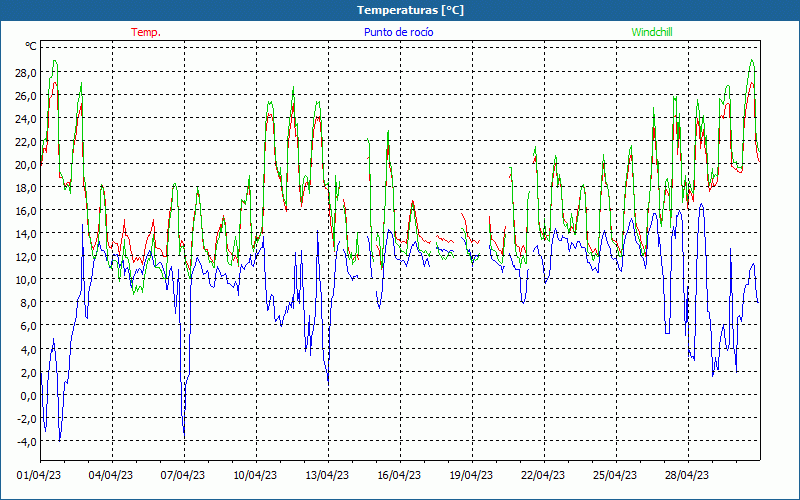800x500 pixels.
Task: Click the °C unit label on the axis
Action: click(x=31, y=46)
